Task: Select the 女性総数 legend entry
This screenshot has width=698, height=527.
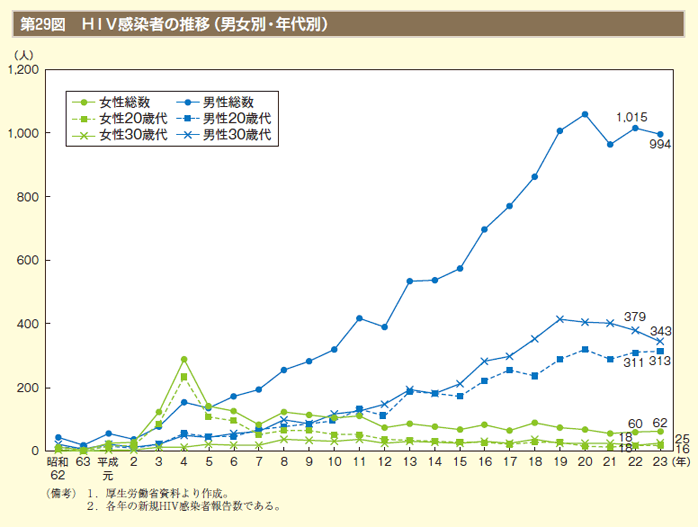Action: click(111, 102)
